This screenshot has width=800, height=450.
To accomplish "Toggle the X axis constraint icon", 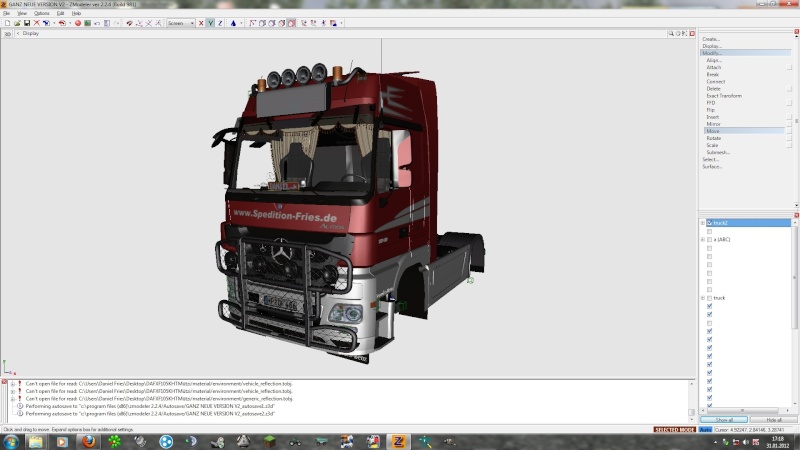I will point(201,23).
